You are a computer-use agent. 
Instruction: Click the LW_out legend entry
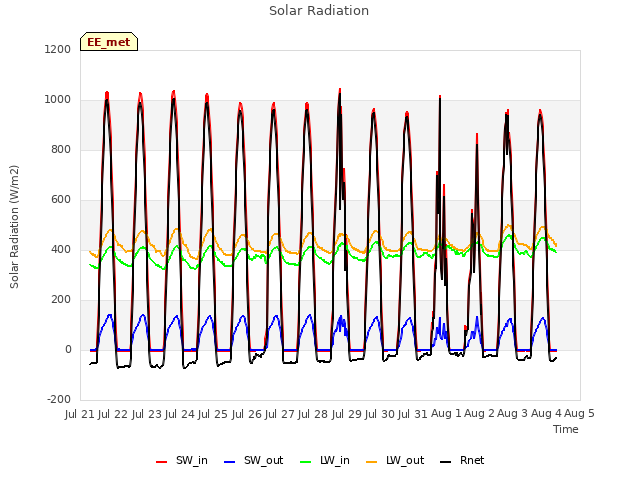pos(395,461)
